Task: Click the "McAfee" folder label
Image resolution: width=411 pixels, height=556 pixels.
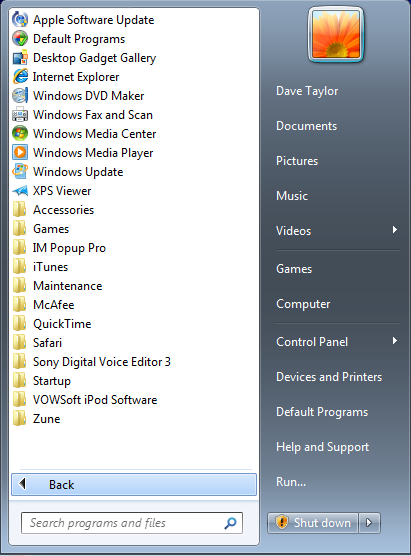Action: 54,305
